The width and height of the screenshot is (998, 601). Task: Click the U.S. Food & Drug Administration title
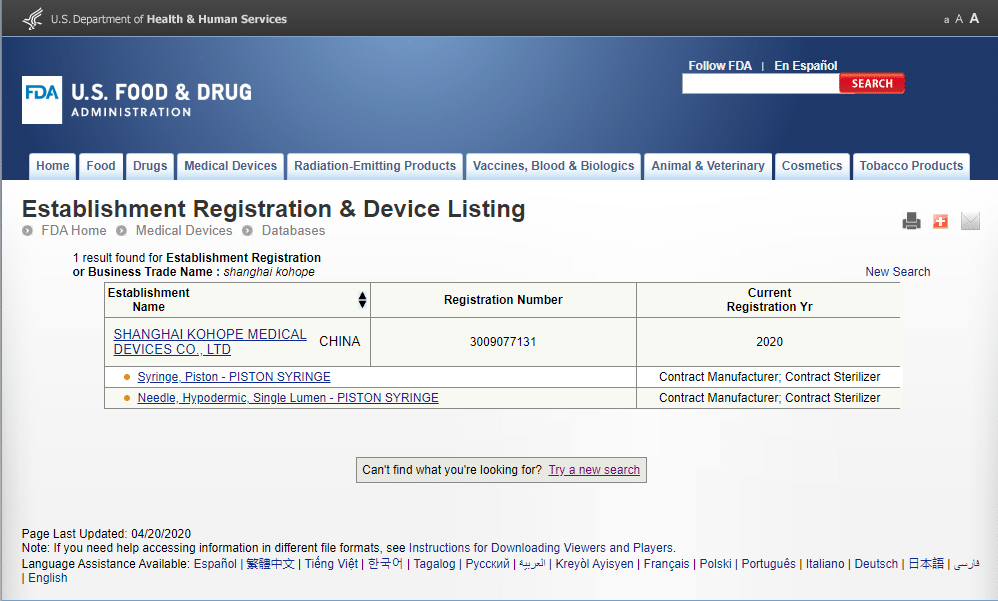(161, 100)
